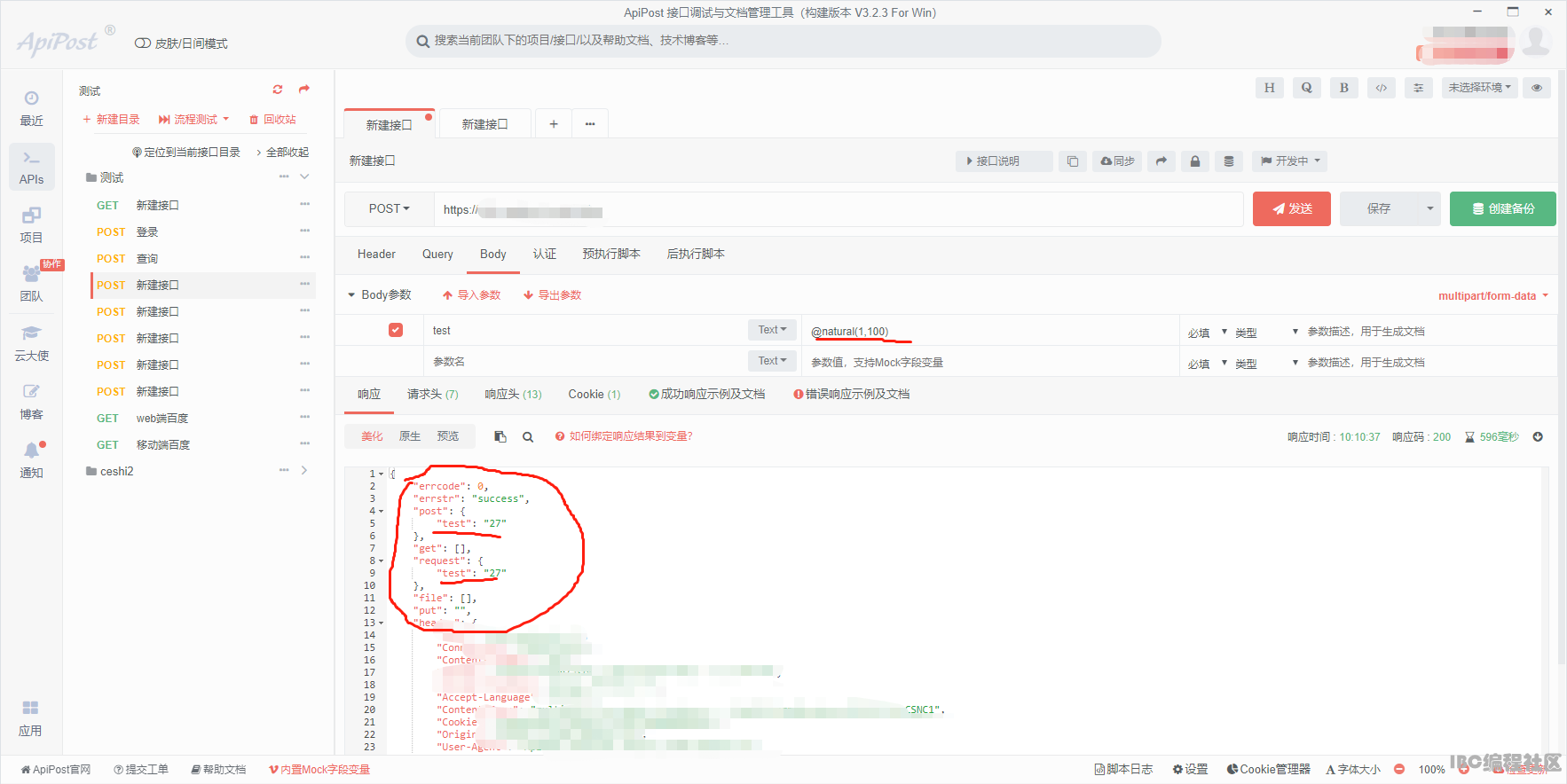1567x784 pixels.
Task: Click 导入参数 import parameters
Action: [472, 295]
